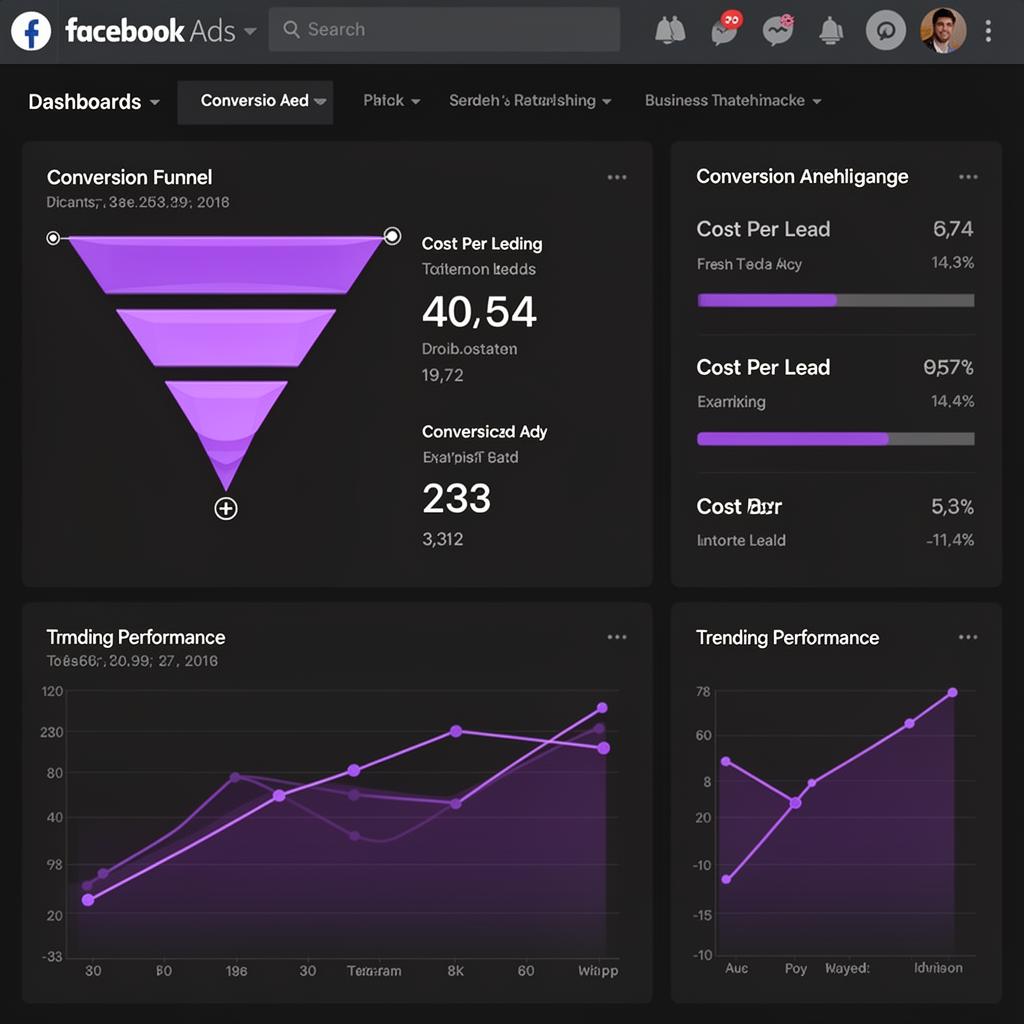Click the Idvison x-axis label
The height and width of the screenshot is (1024, 1024).
938,968
